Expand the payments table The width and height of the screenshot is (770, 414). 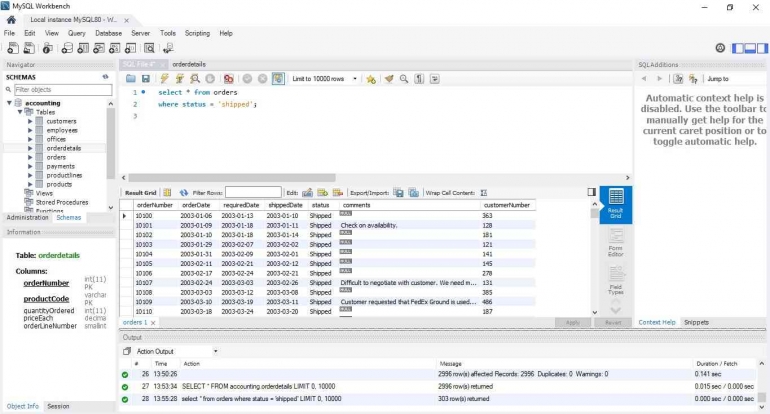[x=30, y=166]
